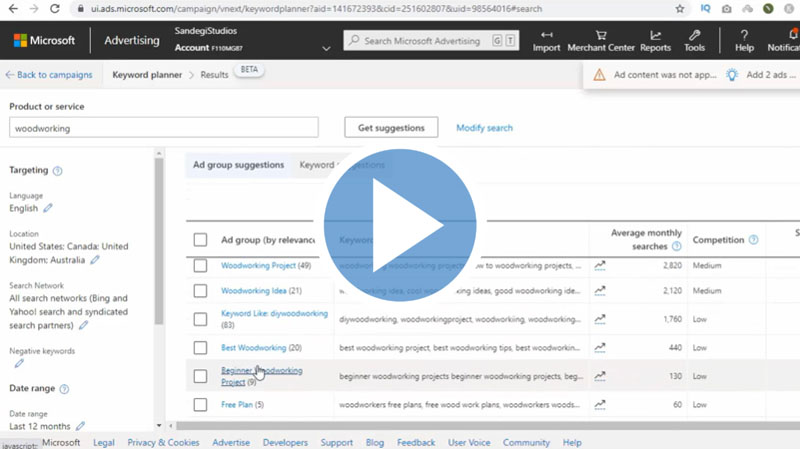Image resolution: width=800 pixels, height=449 pixels.
Task: Switch to the Keyword suggestions tab
Action: point(342,165)
